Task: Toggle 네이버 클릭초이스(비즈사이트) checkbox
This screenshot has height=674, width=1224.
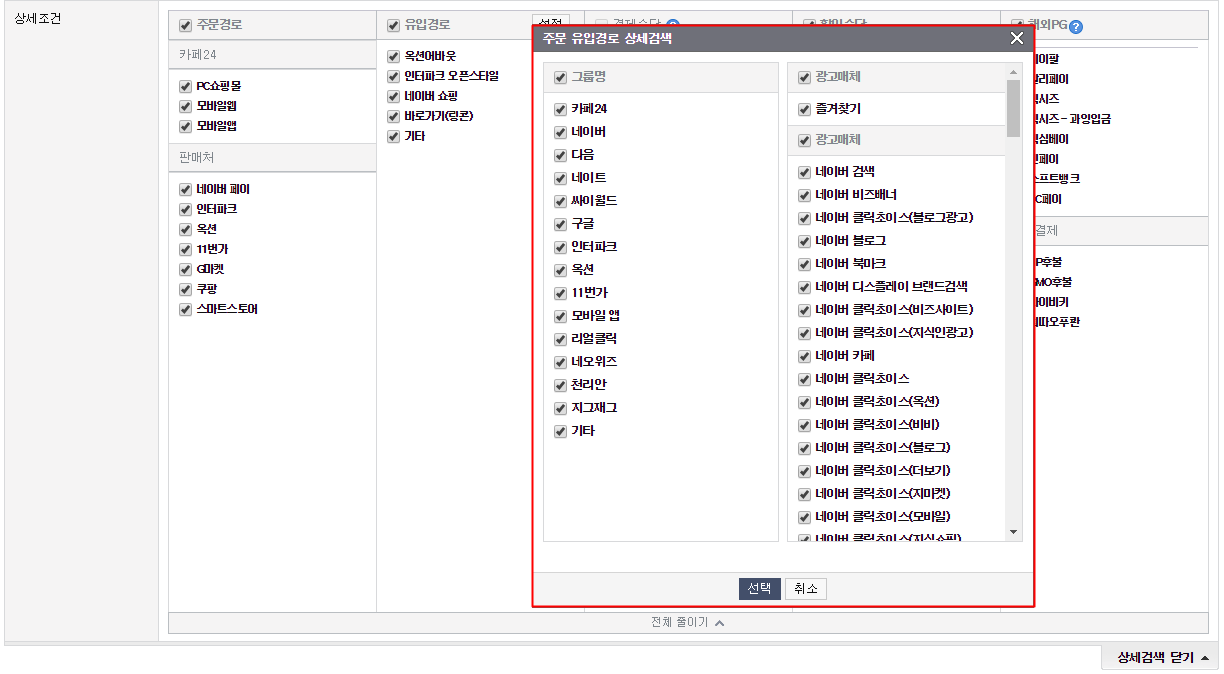Action: click(804, 310)
